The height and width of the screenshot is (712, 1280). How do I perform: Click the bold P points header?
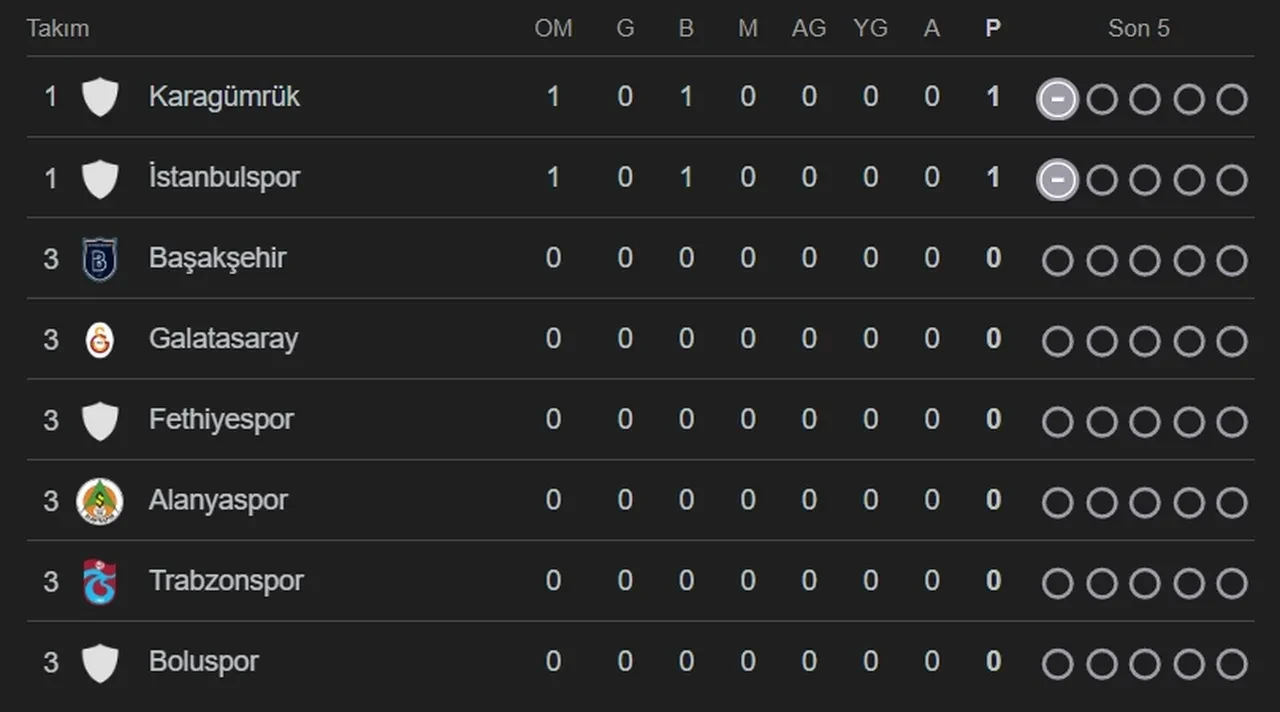tap(992, 28)
